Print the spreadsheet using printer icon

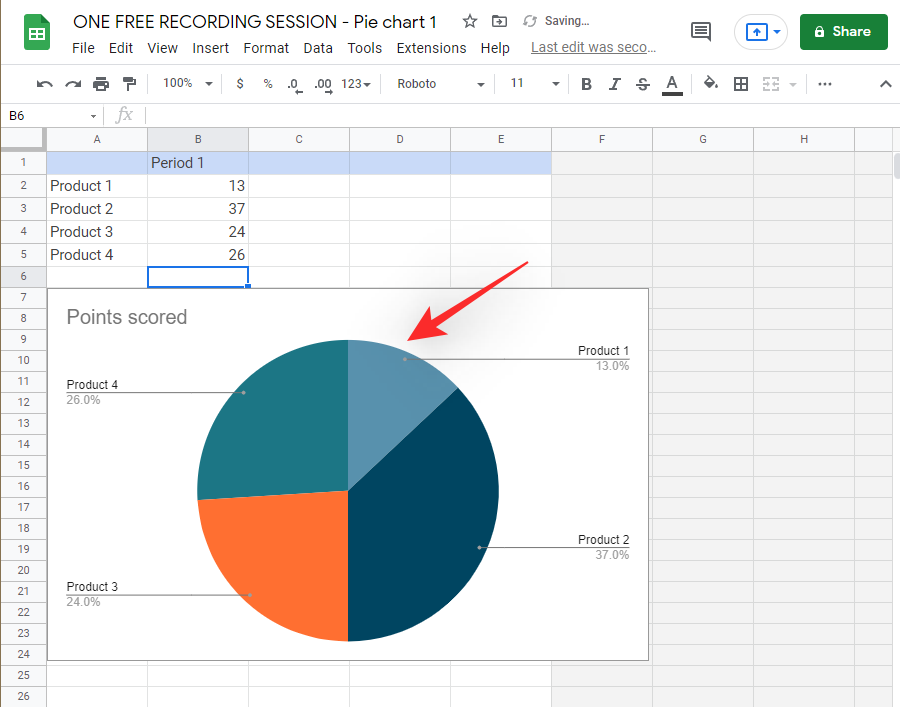101,84
